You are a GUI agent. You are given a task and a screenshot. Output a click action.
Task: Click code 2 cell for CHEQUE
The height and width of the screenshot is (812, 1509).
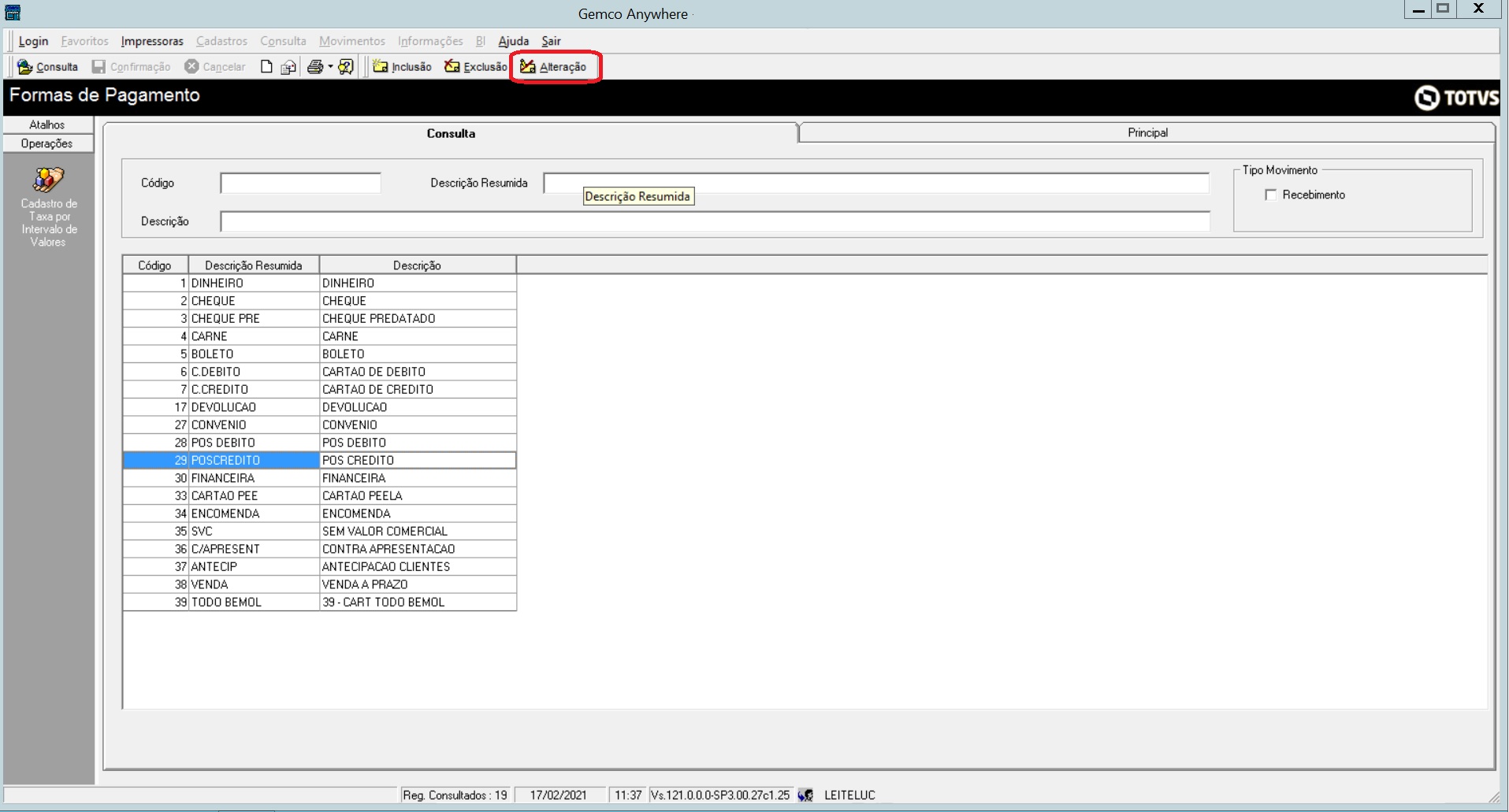pos(156,301)
